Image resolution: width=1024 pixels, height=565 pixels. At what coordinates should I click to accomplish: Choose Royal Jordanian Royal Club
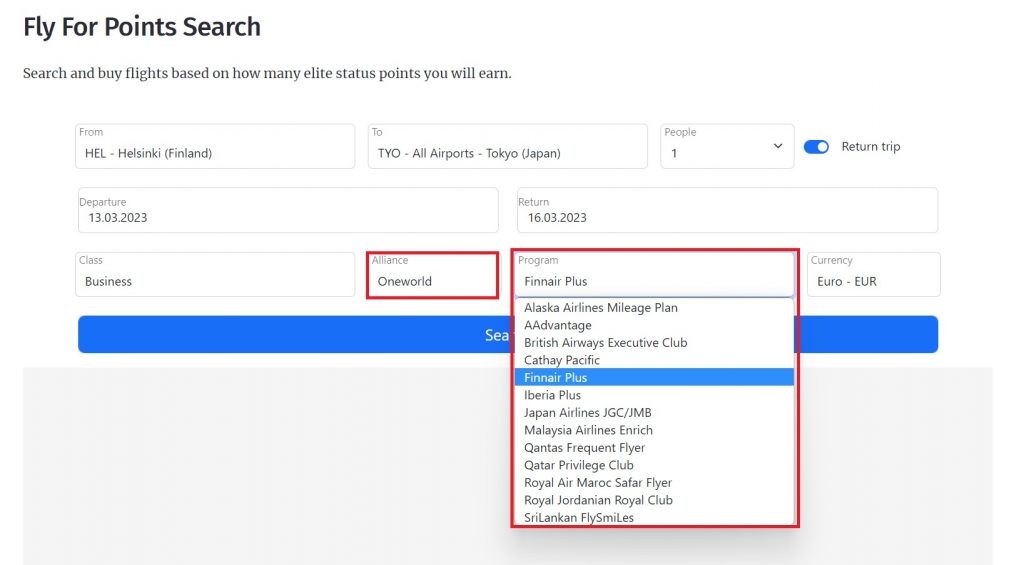click(x=654, y=500)
